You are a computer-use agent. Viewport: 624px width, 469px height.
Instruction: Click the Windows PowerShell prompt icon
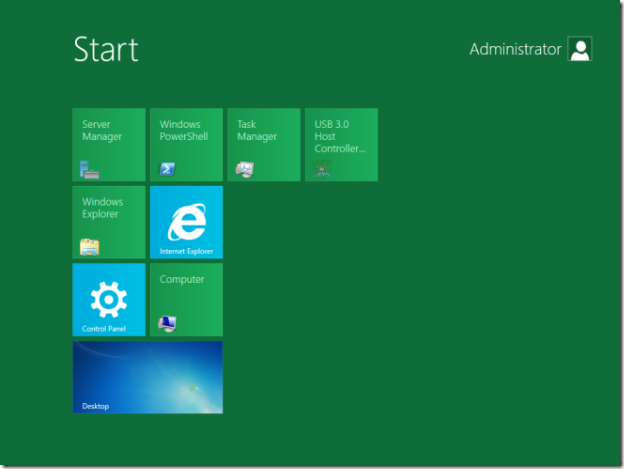tap(168, 169)
